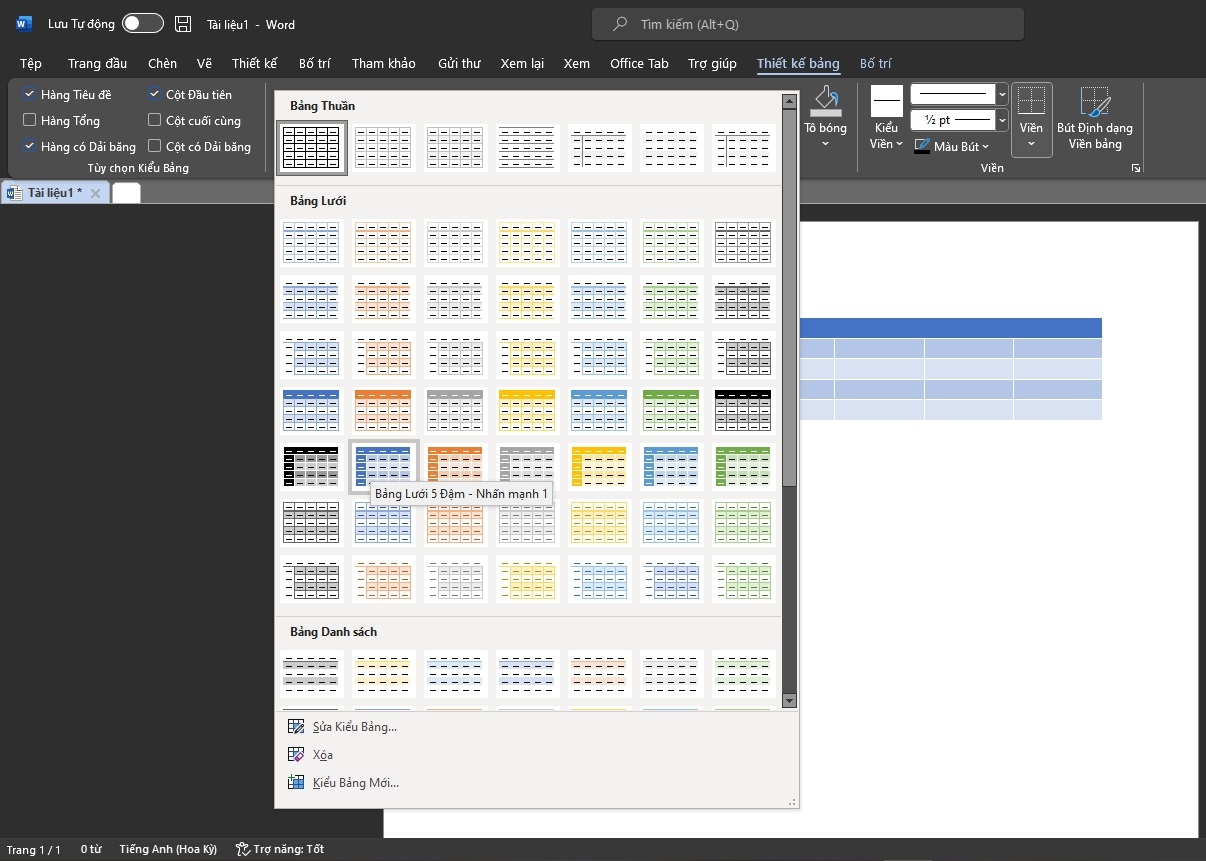Check the Cột cuối cùng checkbox
This screenshot has width=1206, height=861.
click(x=155, y=120)
